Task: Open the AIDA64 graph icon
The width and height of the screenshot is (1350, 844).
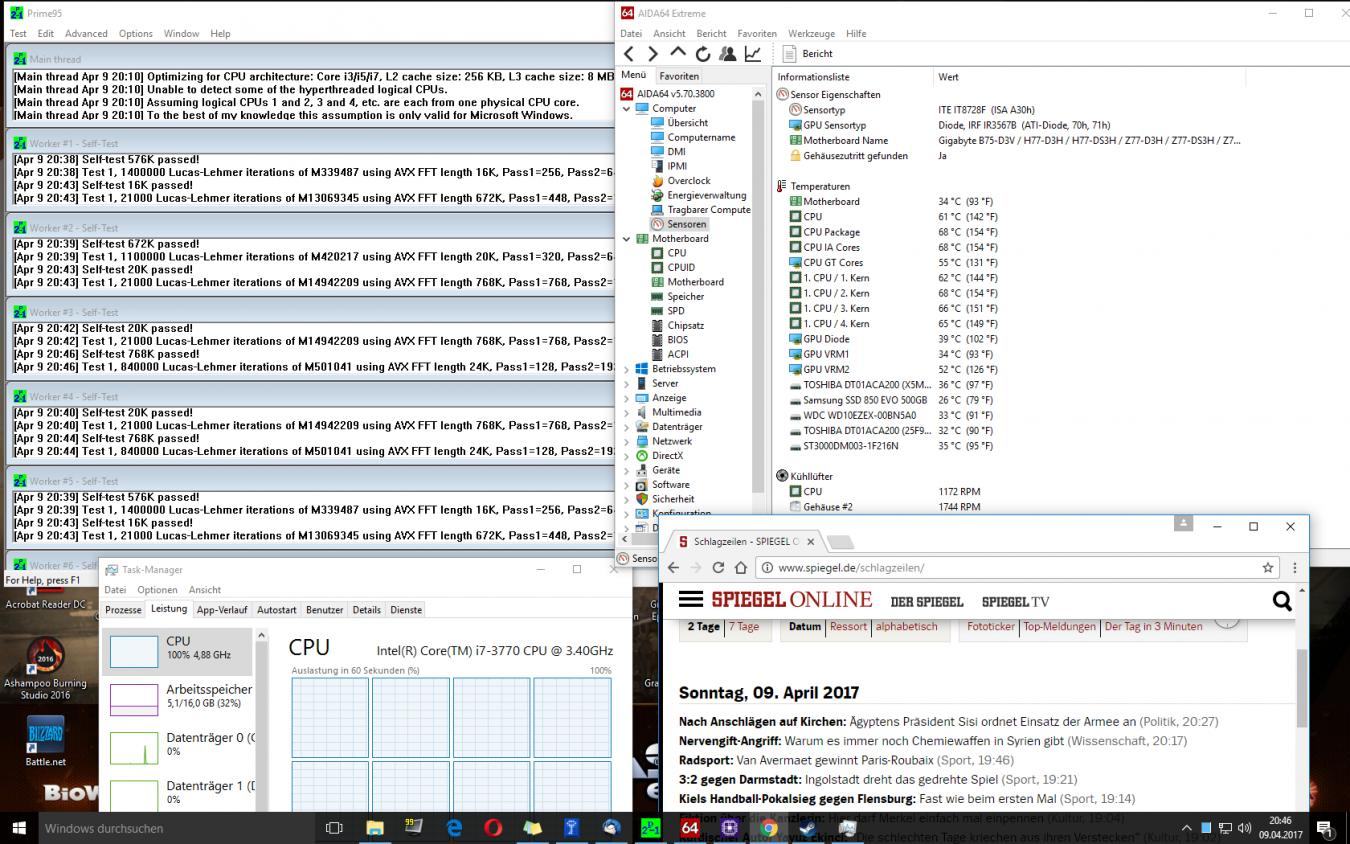Action: (752, 54)
